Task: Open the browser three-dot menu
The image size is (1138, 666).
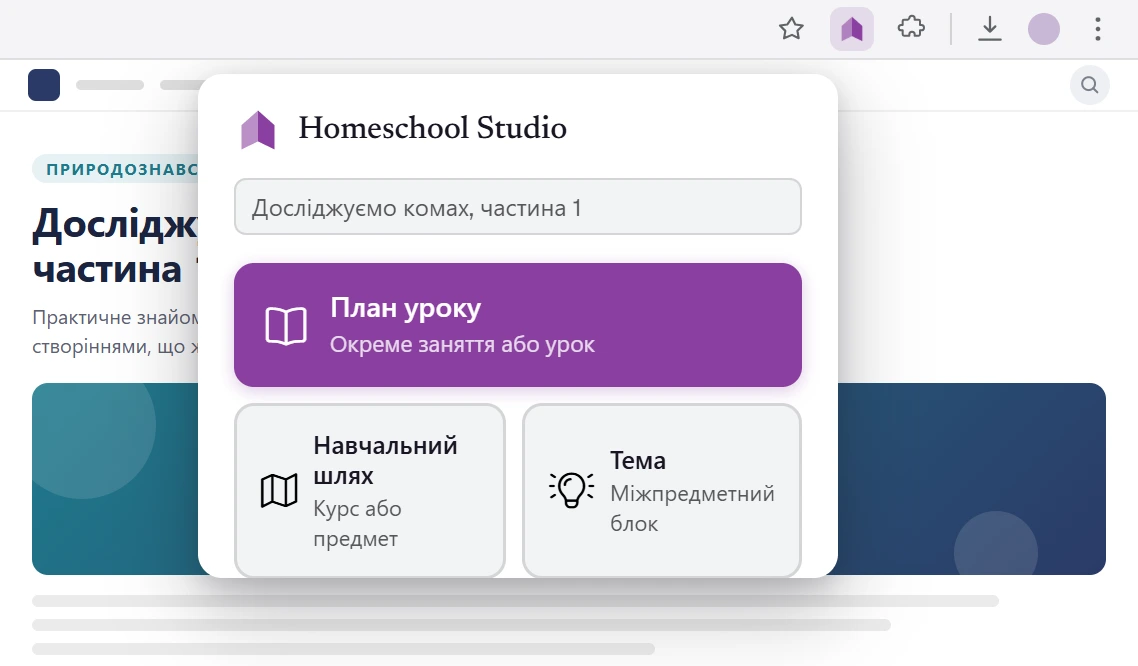Action: (1097, 29)
